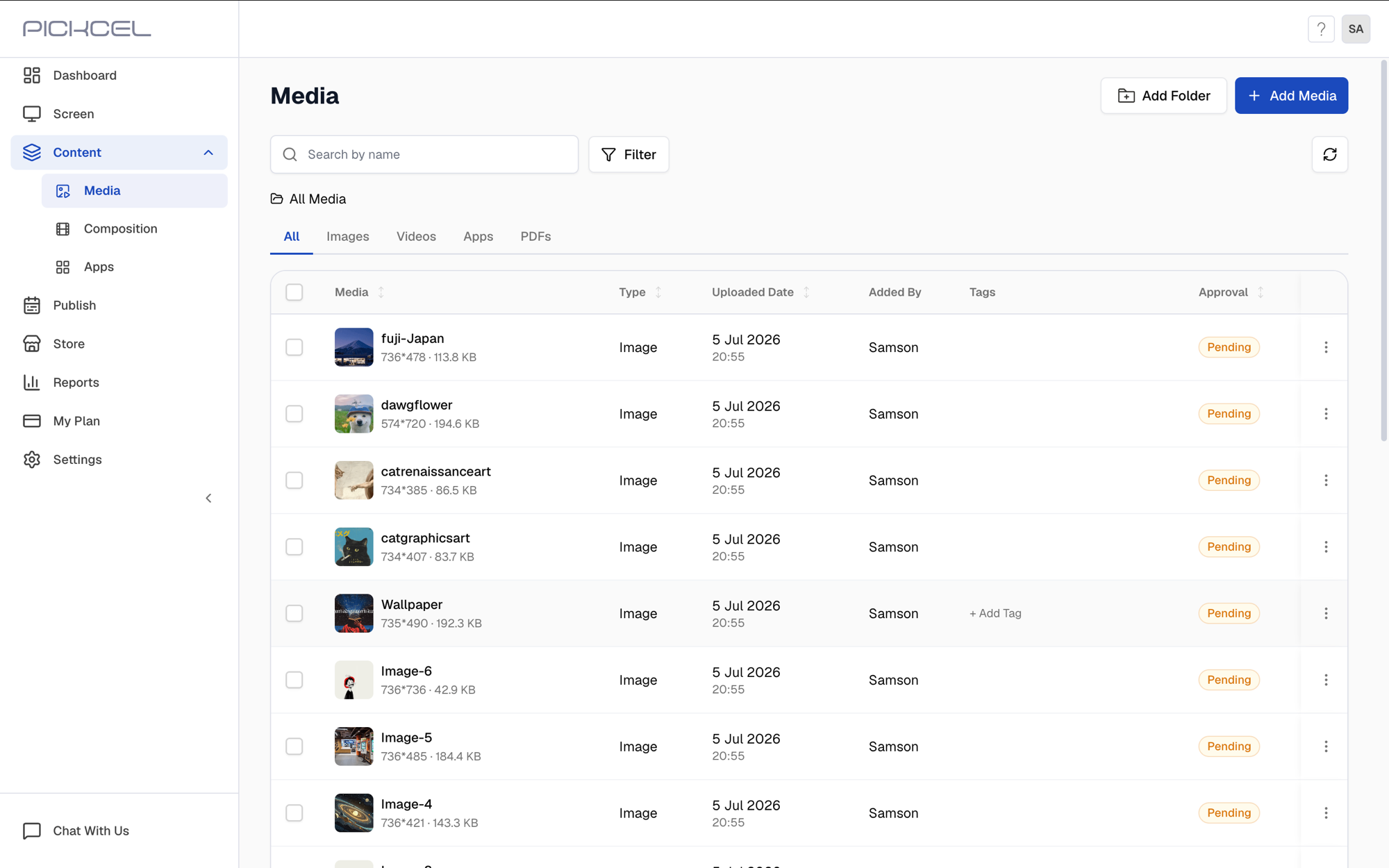Open more options for Image-6

click(x=1326, y=680)
